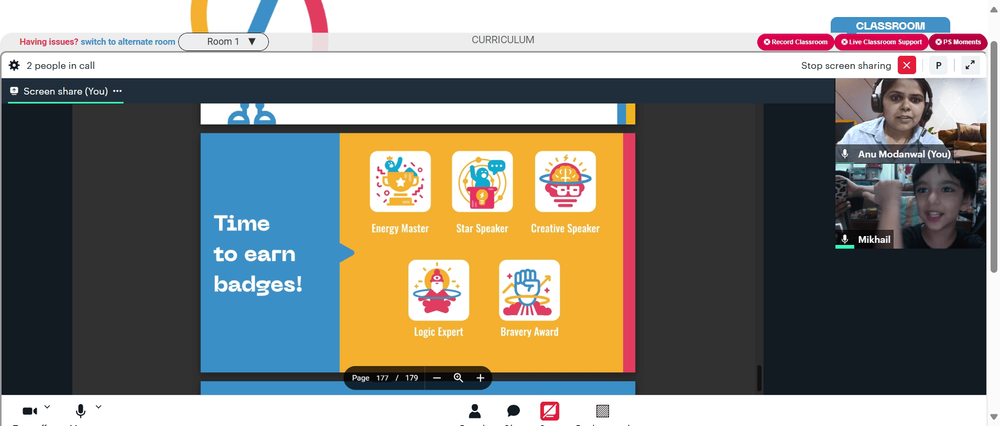The height and width of the screenshot is (426, 1000).
Task: Enter fullscreen with the expand arrows icon
Action: 970,65
